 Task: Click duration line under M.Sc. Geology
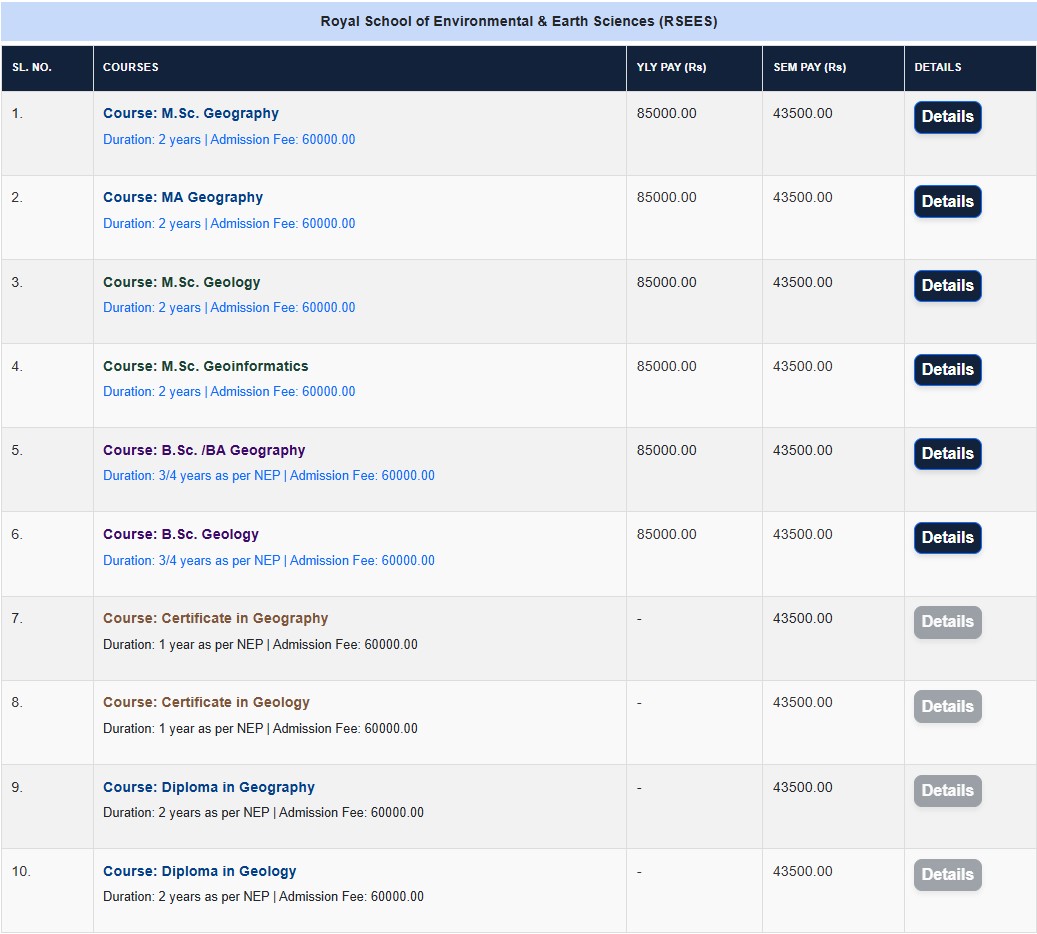(x=229, y=308)
